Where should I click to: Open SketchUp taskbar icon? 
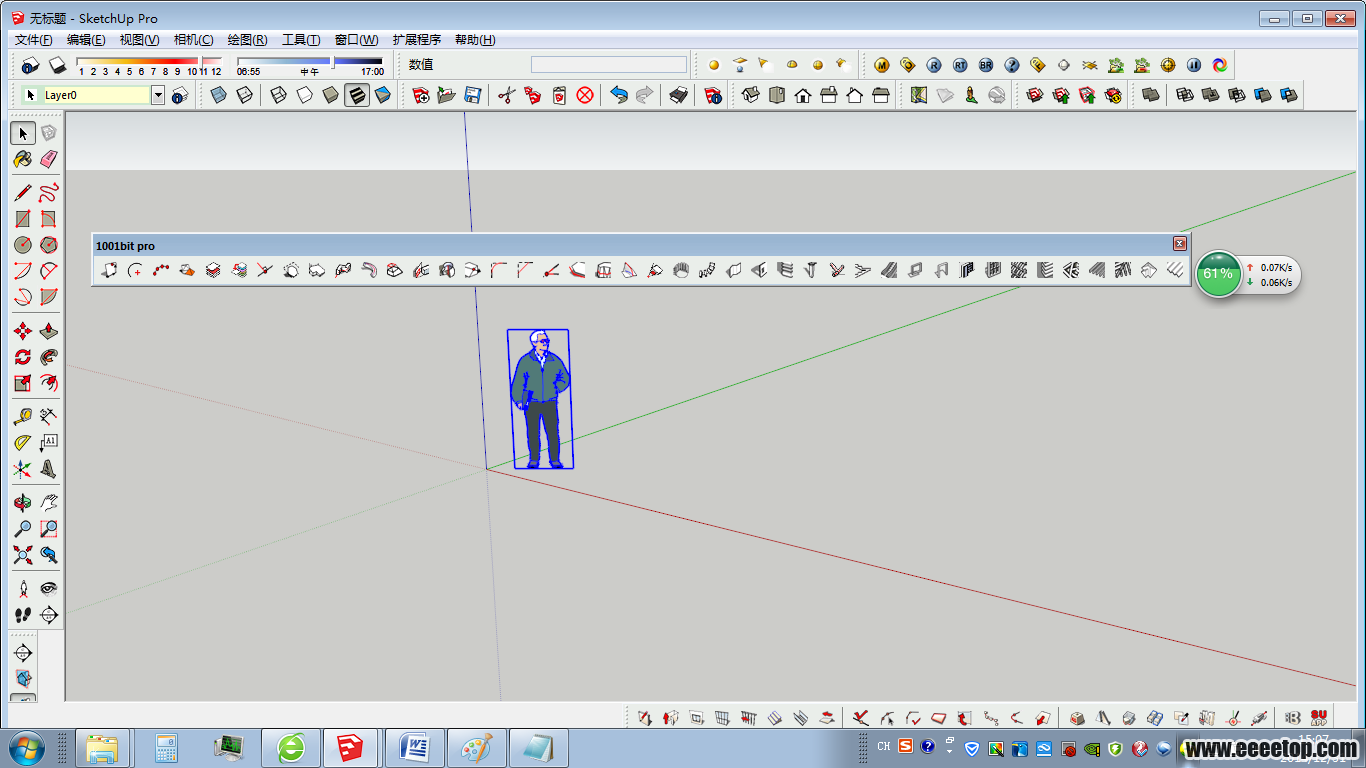[x=351, y=748]
